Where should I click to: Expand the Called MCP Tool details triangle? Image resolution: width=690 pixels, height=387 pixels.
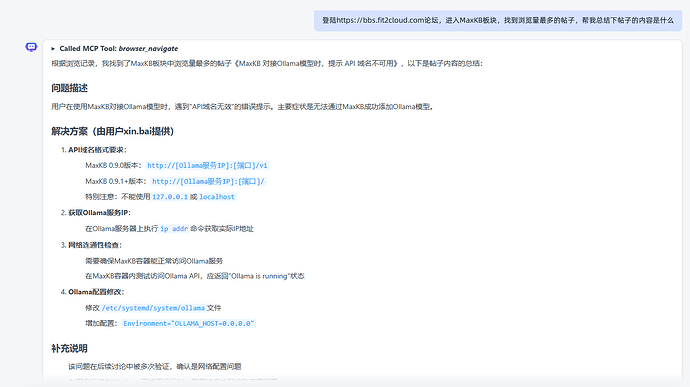[x=53, y=49]
